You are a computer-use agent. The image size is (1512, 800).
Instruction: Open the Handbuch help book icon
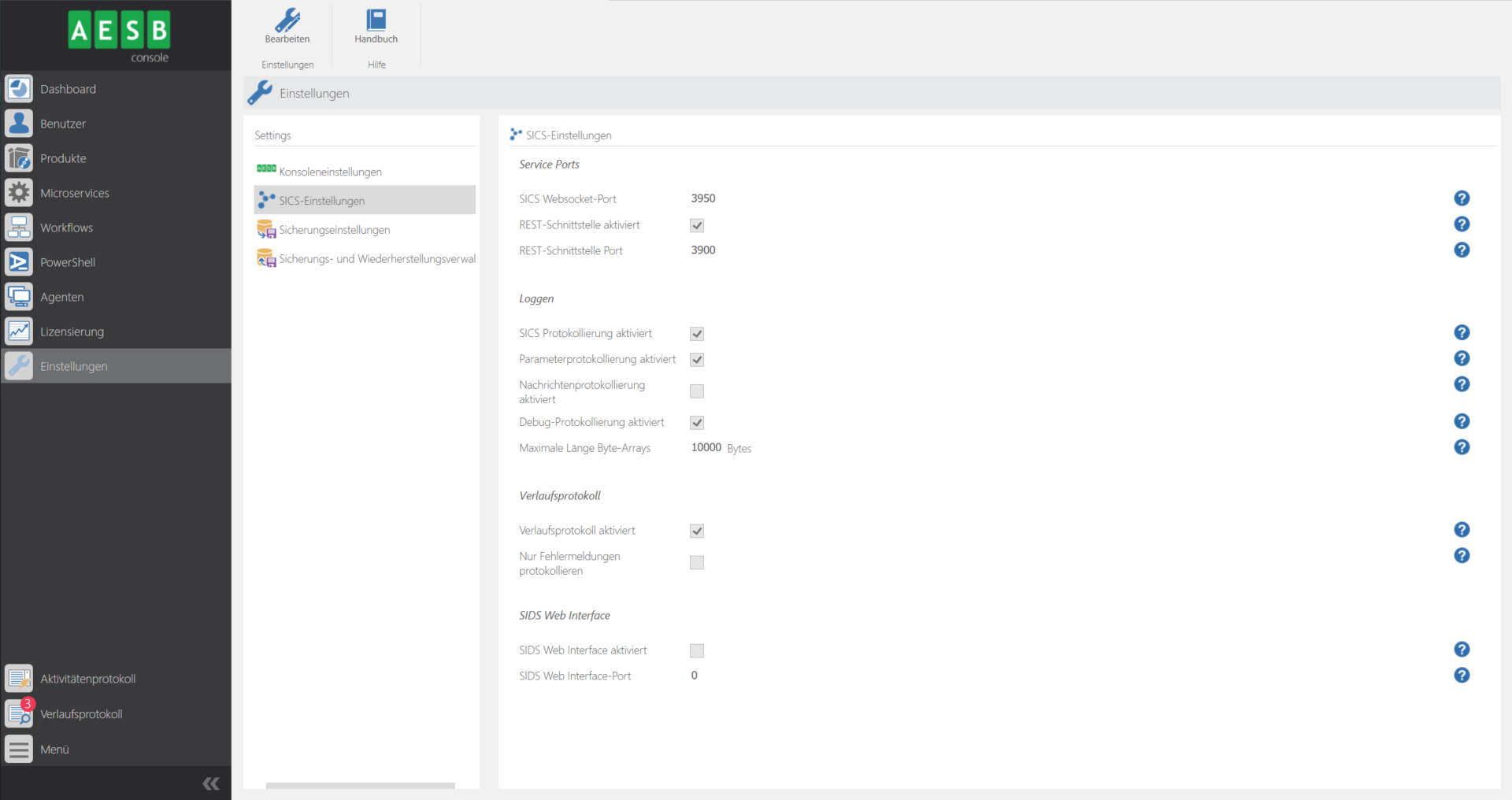pyautogui.click(x=376, y=21)
